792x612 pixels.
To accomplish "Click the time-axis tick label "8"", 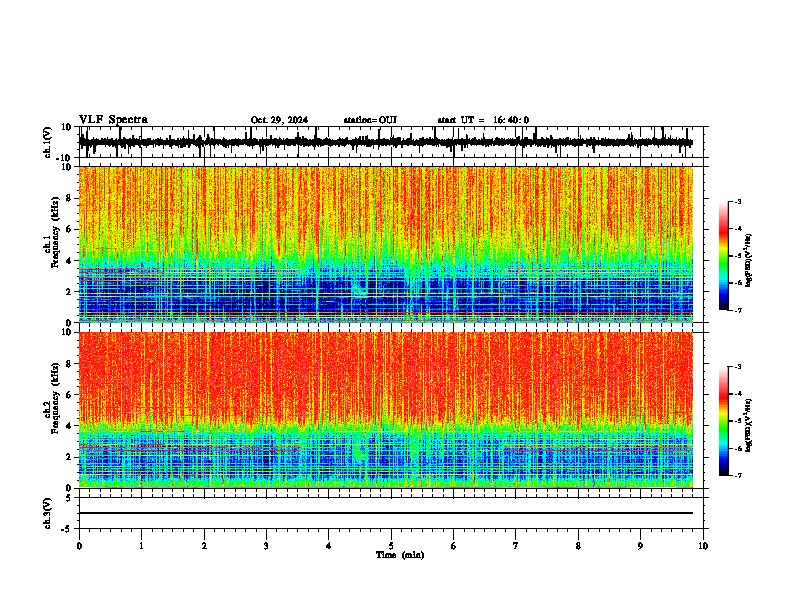I will pos(578,546).
